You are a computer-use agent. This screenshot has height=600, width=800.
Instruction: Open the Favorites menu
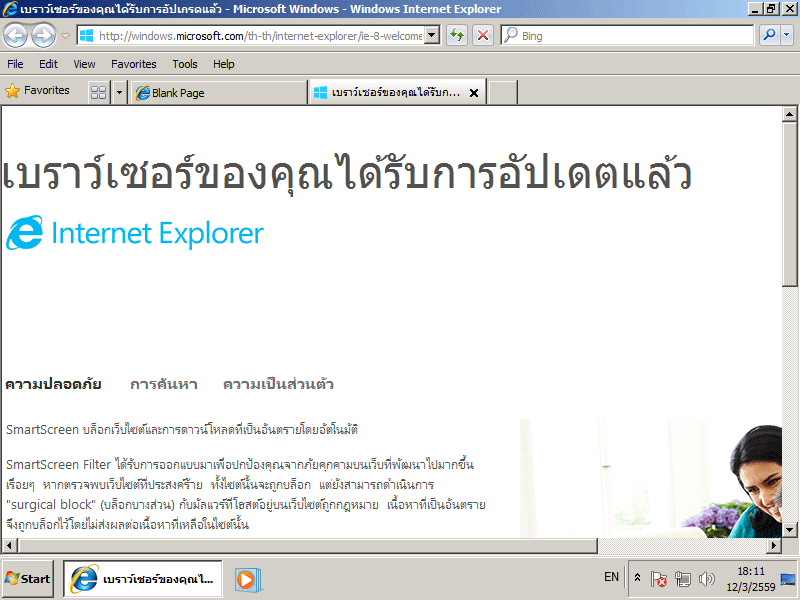click(x=134, y=64)
